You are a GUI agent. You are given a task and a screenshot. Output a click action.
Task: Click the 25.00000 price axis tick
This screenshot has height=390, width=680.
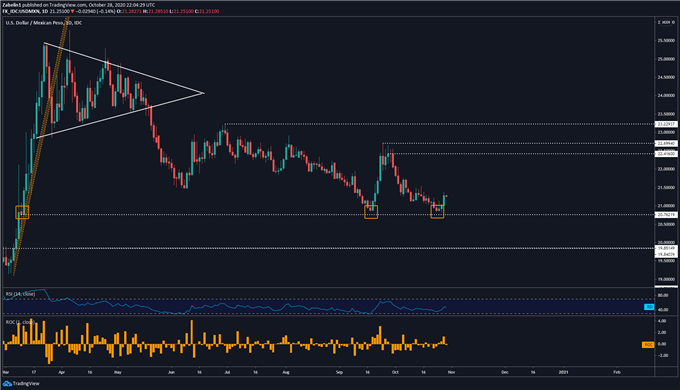(666, 59)
